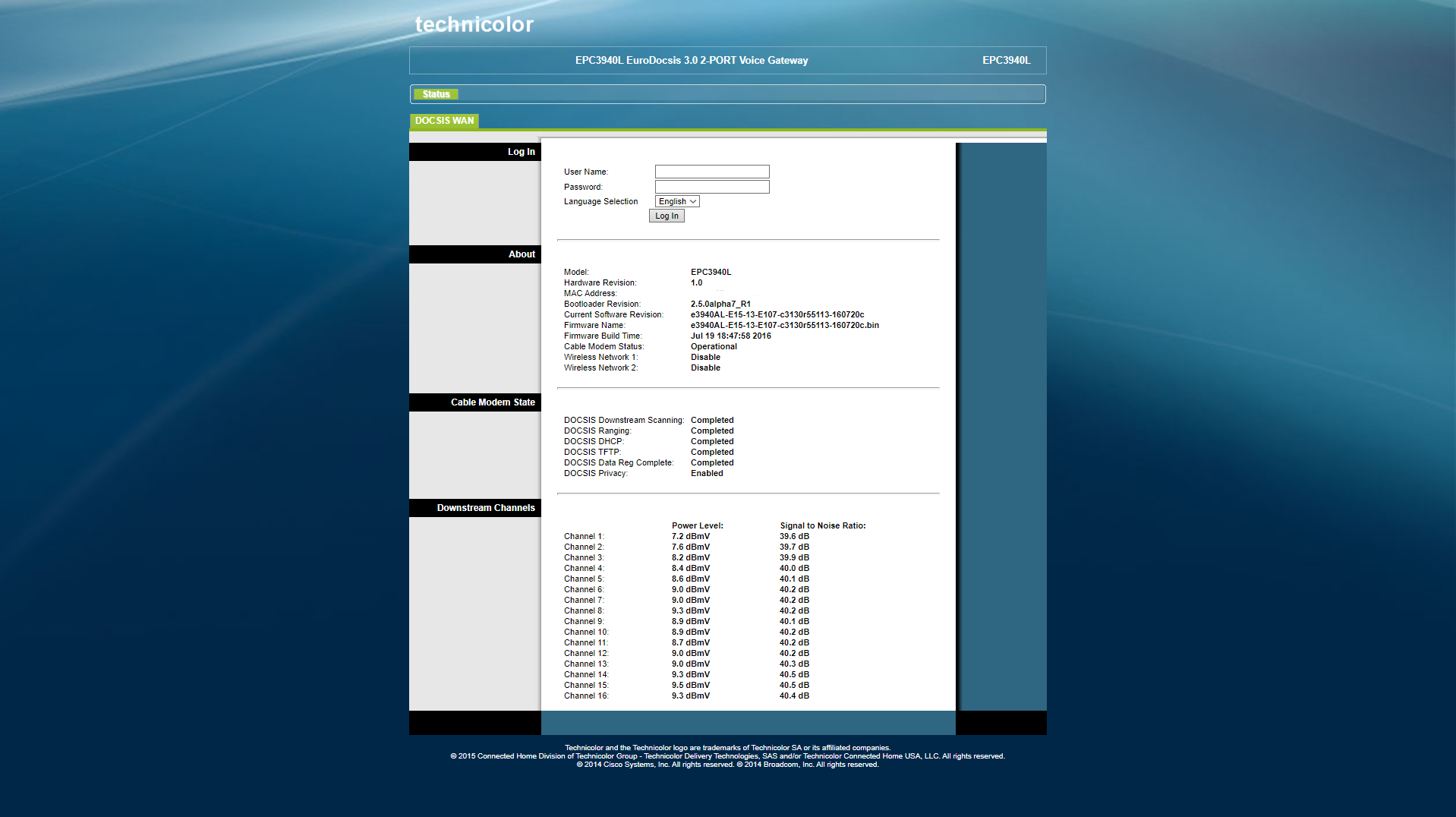The image size is (1456, 817).
Task: Click Channel 1 power level 7.2 dBmV
Action: click(x=691, y=536)
